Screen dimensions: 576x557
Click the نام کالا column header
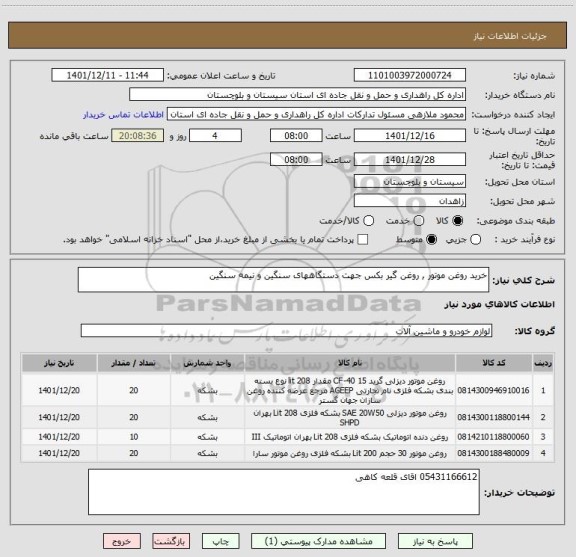(349, 363)
